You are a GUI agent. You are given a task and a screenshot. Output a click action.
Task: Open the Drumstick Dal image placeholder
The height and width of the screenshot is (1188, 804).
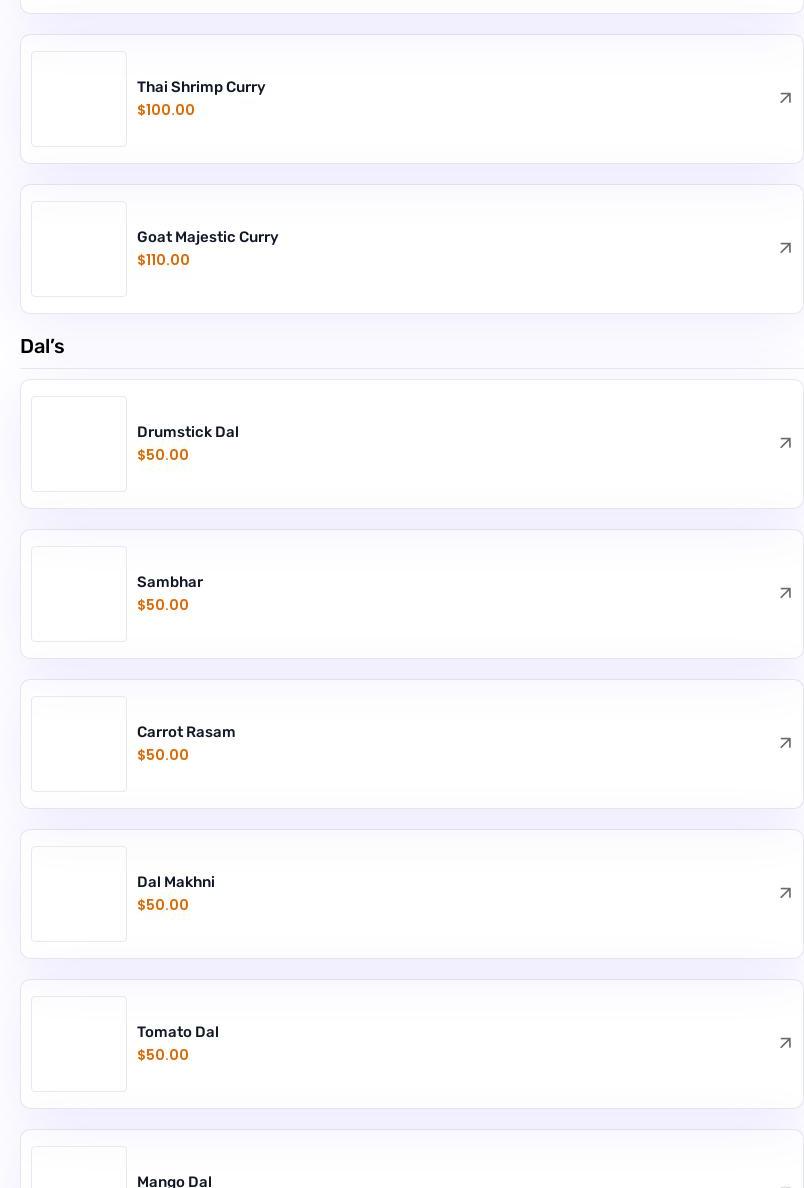point(79,444)
